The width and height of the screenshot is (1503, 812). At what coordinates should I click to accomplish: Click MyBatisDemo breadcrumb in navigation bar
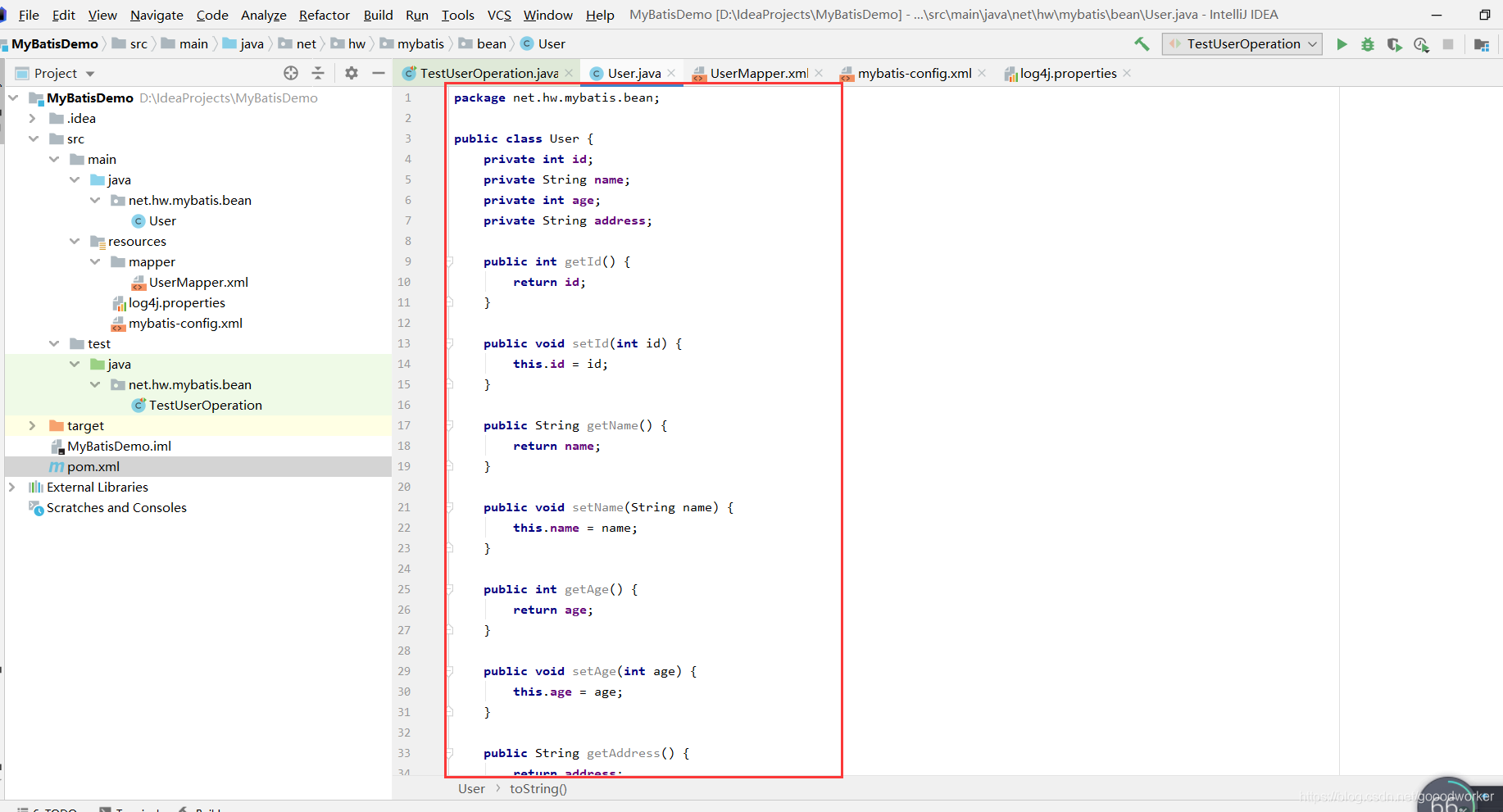click(x=54, y=43)
